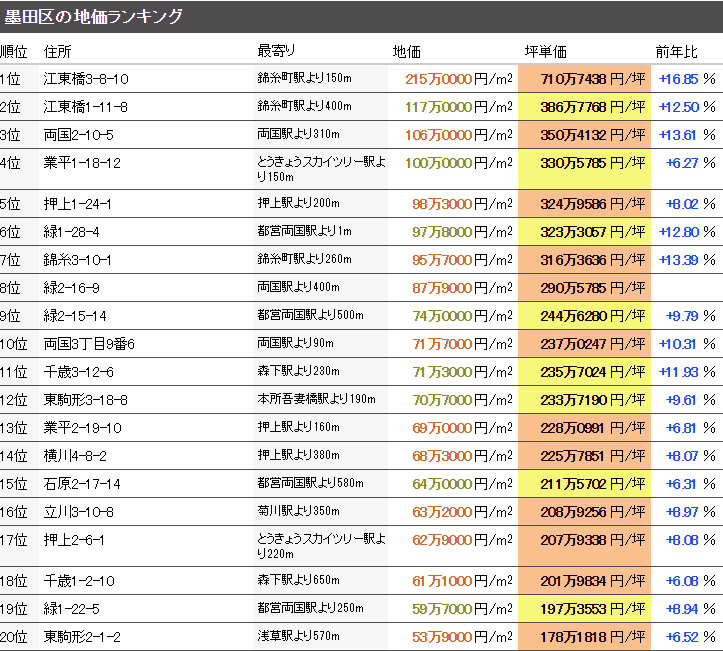Click the 前年比 column header
The height and width of the screenshot is (651, 723).
[x=677, y=51]
